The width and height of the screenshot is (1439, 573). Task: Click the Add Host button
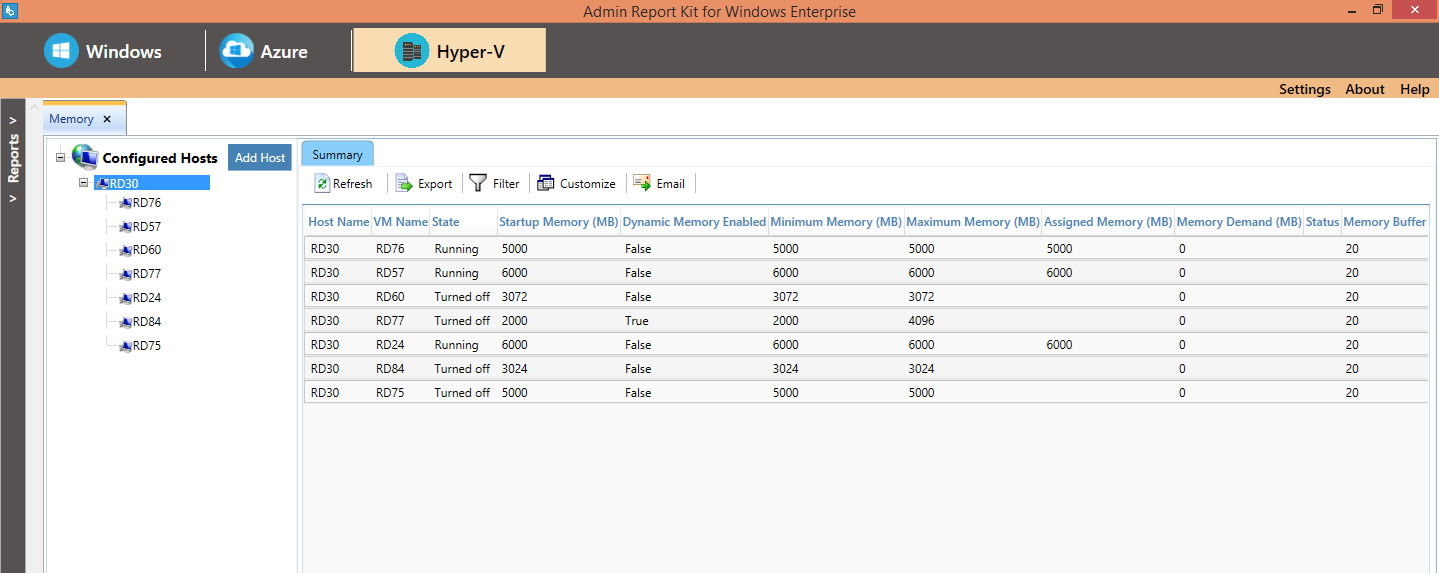coord(260,158)
